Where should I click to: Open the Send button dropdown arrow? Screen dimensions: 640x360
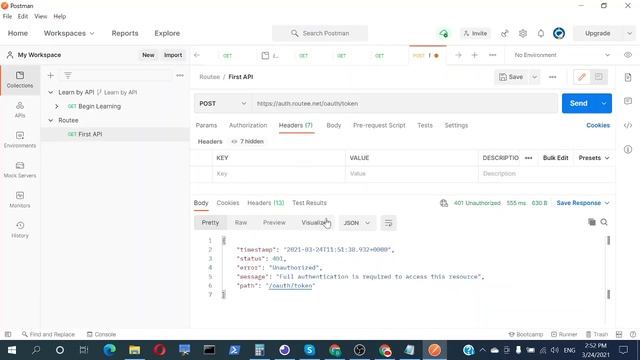tap(604, 104)
